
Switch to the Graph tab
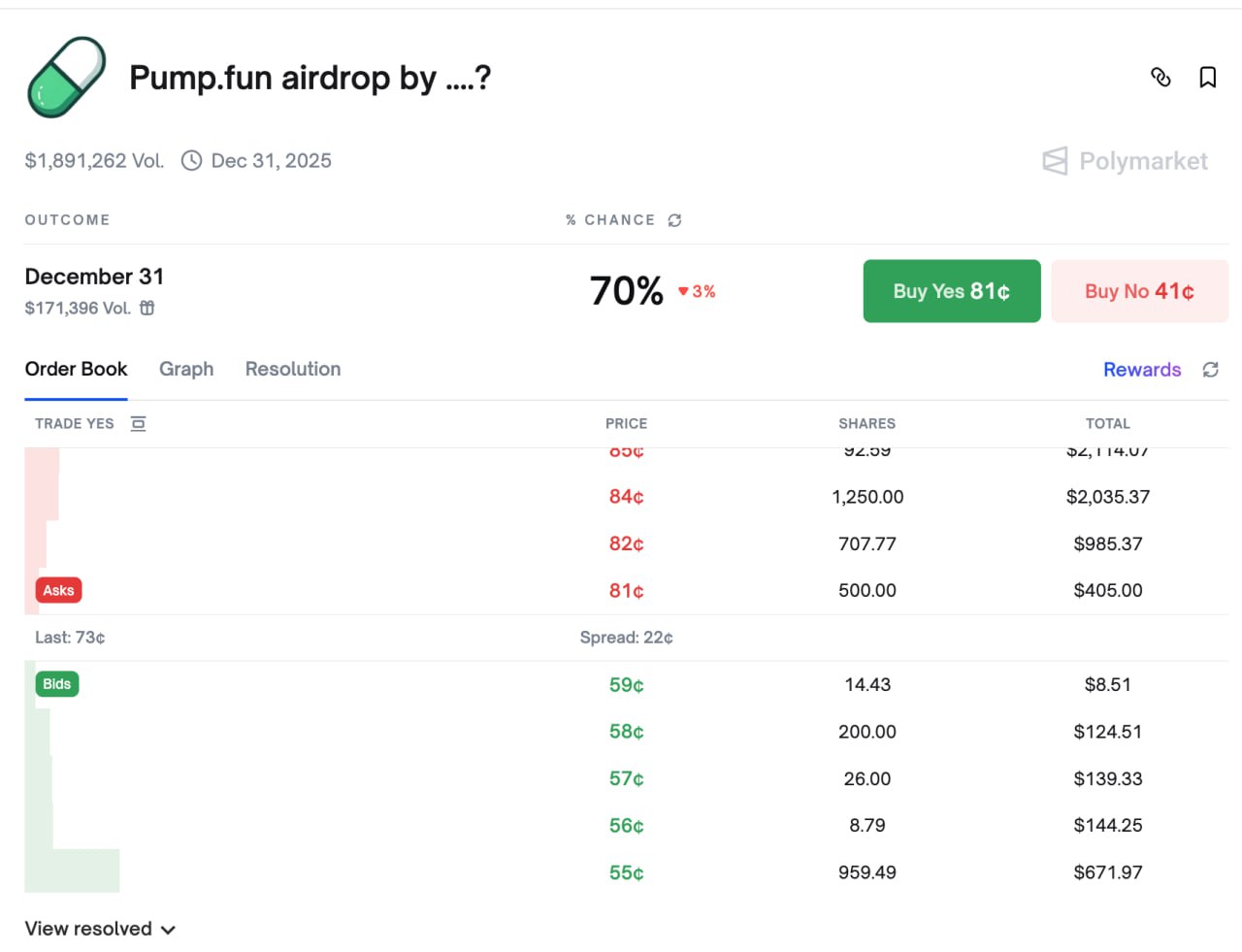pos(186,370)
